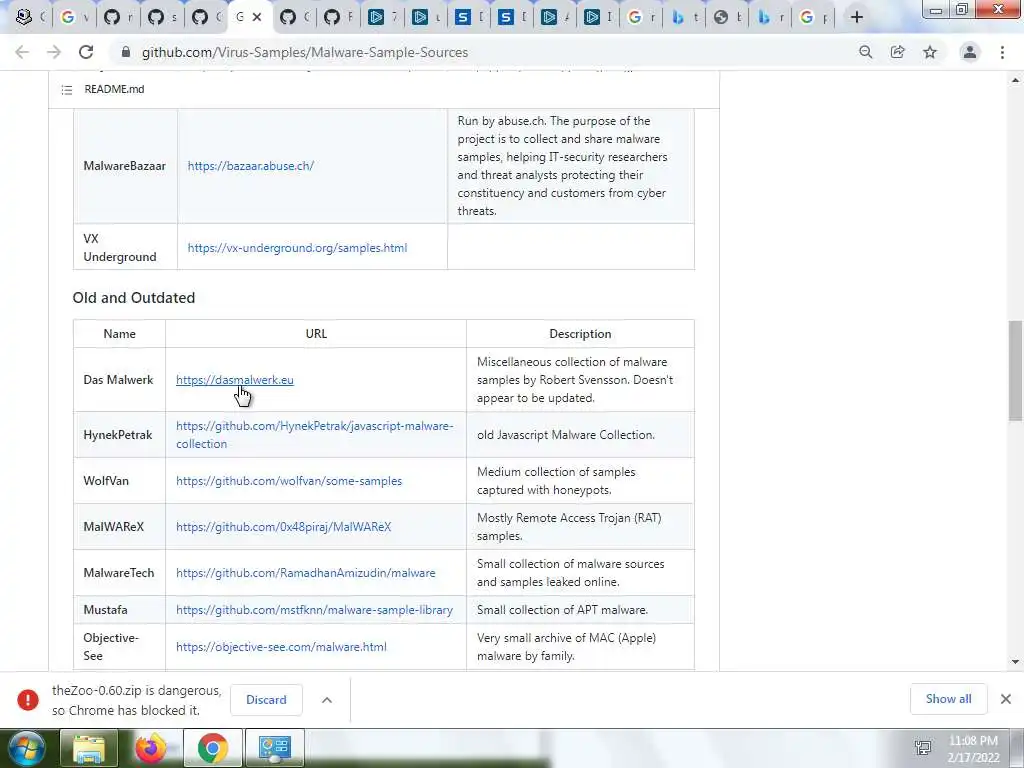Select the 'HynekPetrak' name cell

coord(119,434)
